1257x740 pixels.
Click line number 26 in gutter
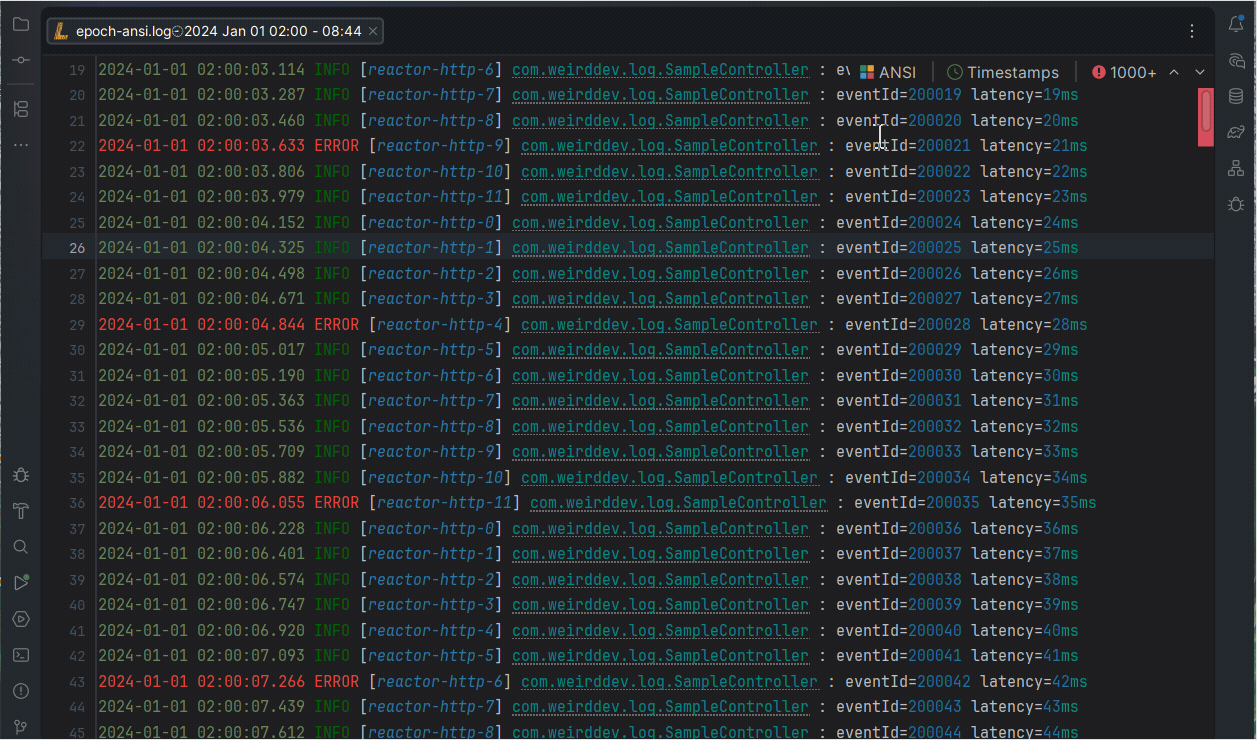pos(77,248)
